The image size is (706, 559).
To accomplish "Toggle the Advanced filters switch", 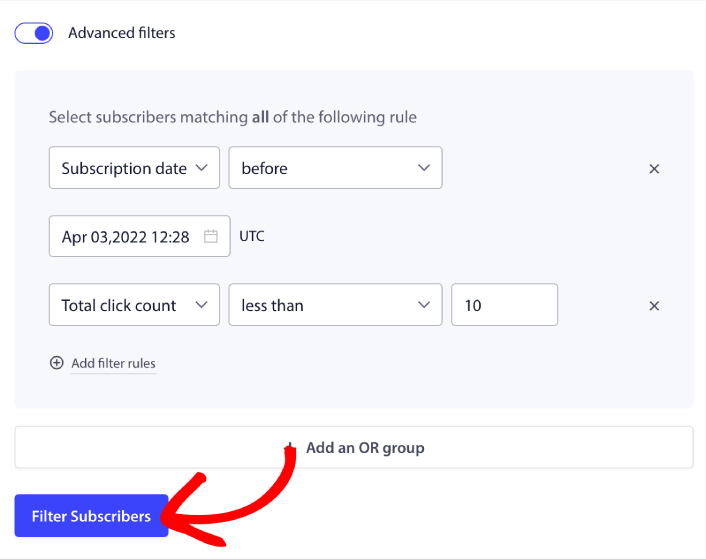I will click(35, 33).
